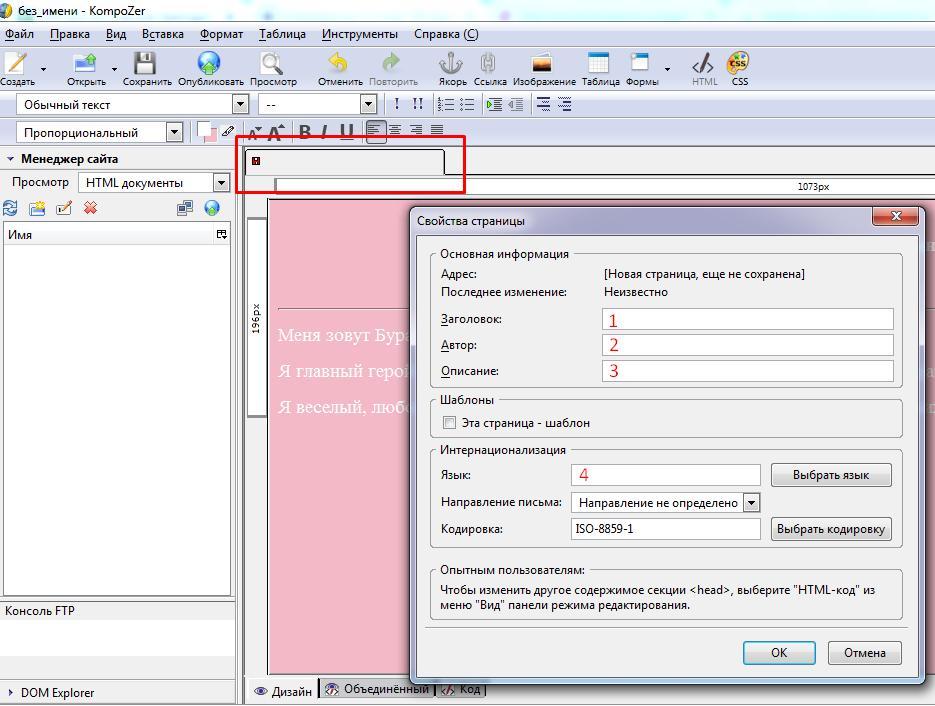Open the Пропорциональный font dropdown
Screen dimensions: 935x706
(174, 132)
